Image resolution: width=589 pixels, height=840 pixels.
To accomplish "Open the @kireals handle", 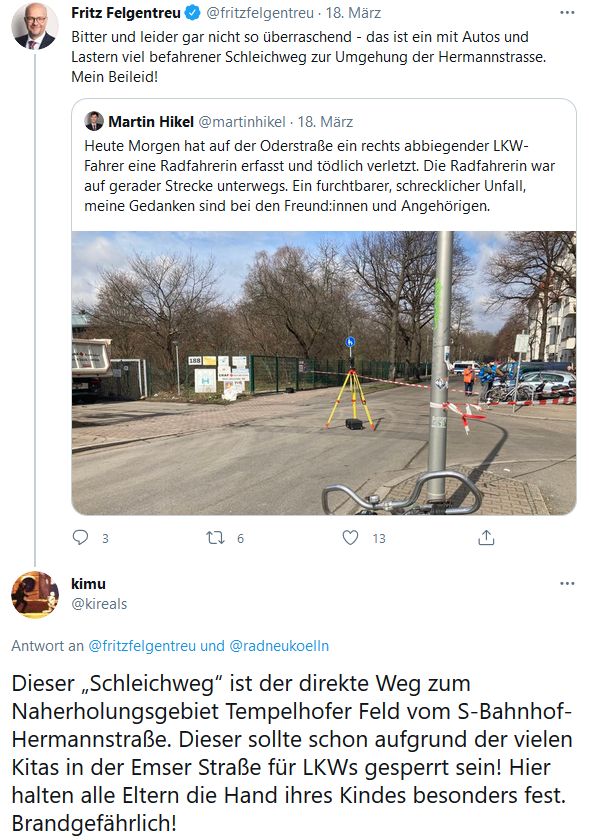I will point(99,604).
